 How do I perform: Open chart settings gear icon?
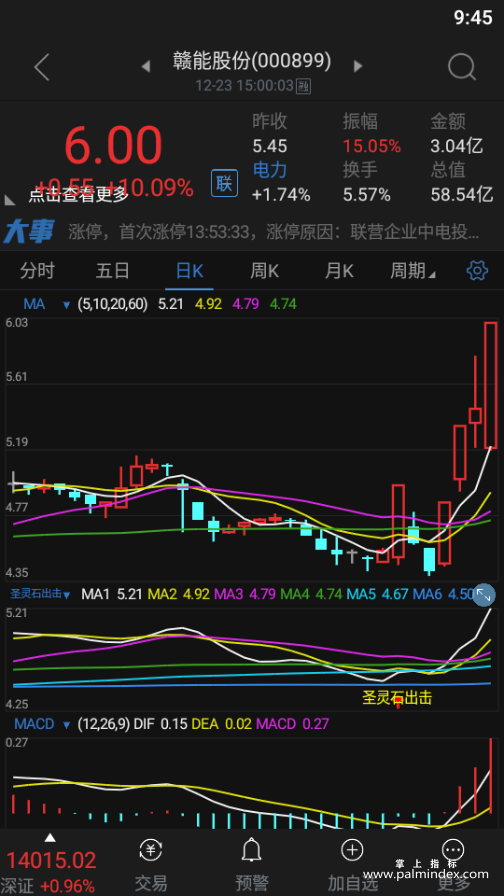coord(477,270)
